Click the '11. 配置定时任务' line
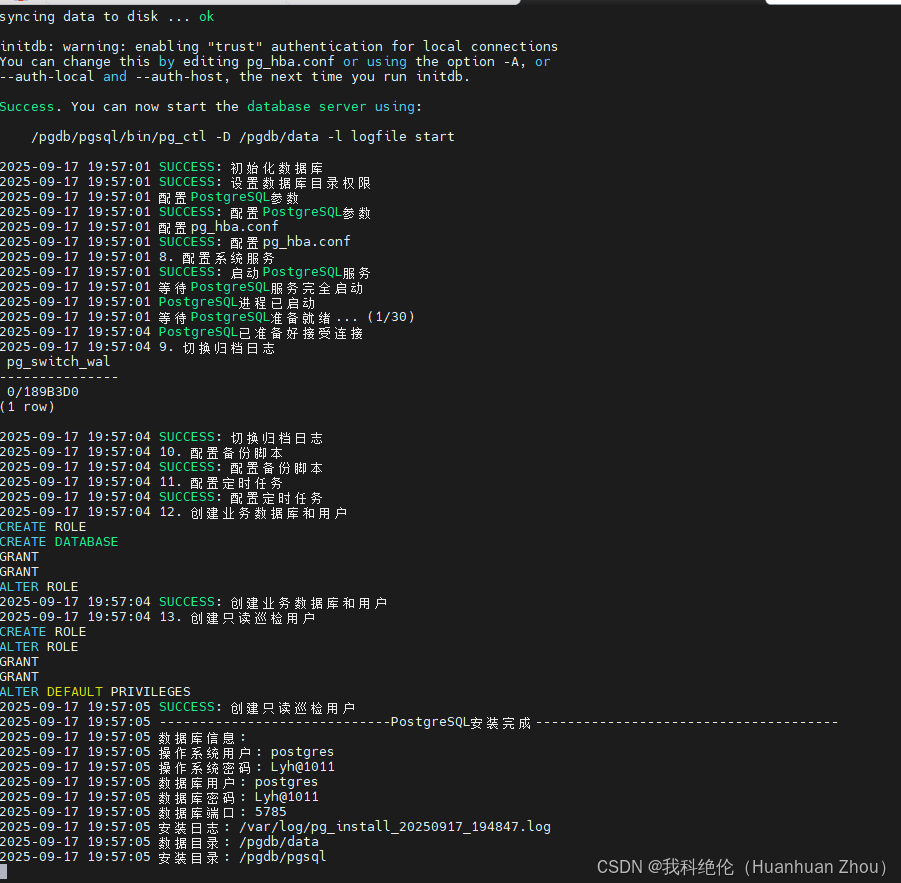The width and height of the screenshot is (901, 883). tap(141, 482)
